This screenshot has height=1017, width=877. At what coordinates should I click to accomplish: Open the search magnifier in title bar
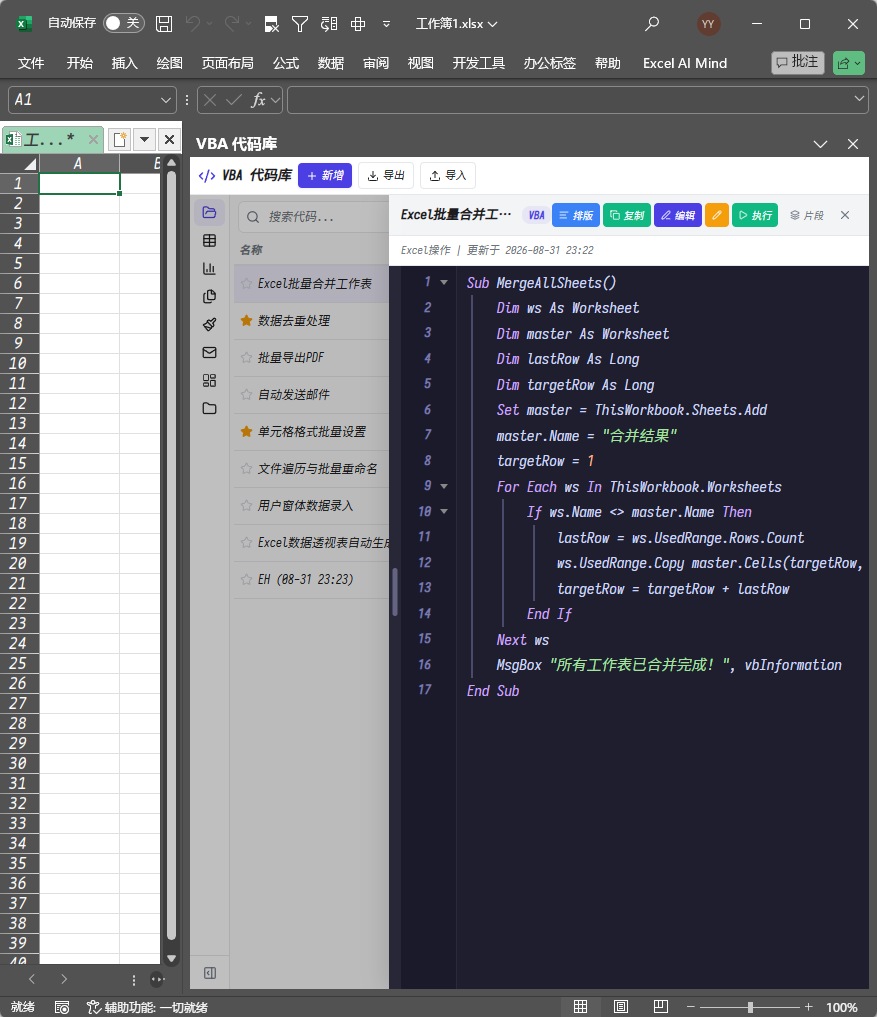click(x=652, y=24)
